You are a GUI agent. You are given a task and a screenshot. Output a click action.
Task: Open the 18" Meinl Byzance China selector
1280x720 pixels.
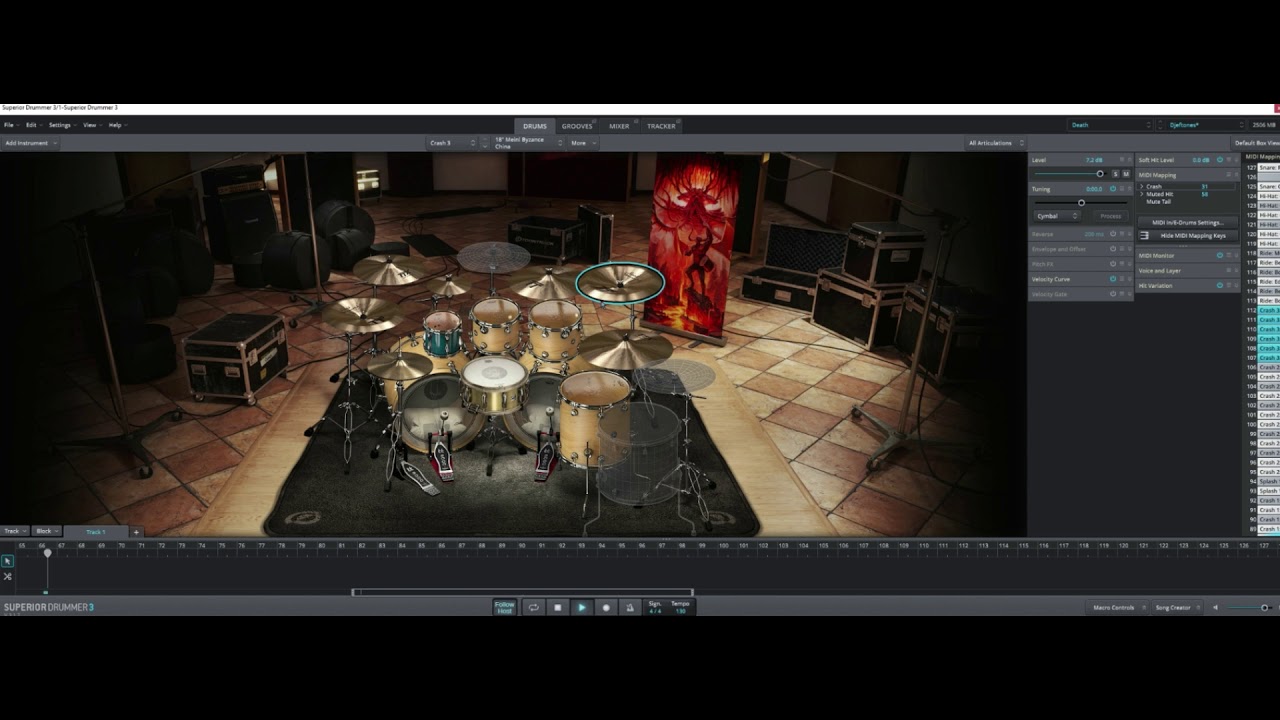click(x=528, y=143)
